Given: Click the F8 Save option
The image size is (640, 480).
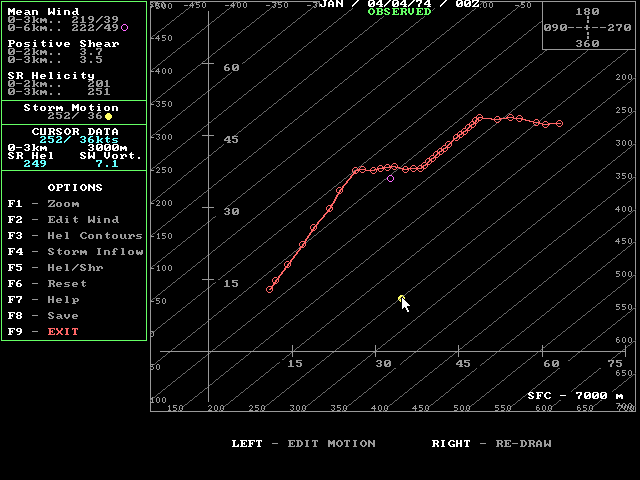Looking at the screenshot, I should click(x=43, y=316).
